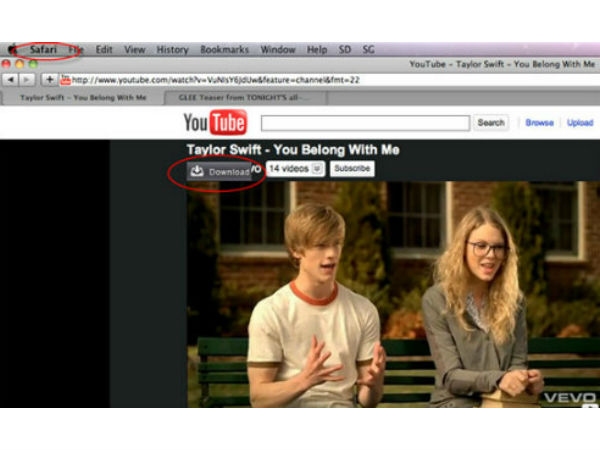
Task: Click the Safari back arrow button
Action: 11,80
